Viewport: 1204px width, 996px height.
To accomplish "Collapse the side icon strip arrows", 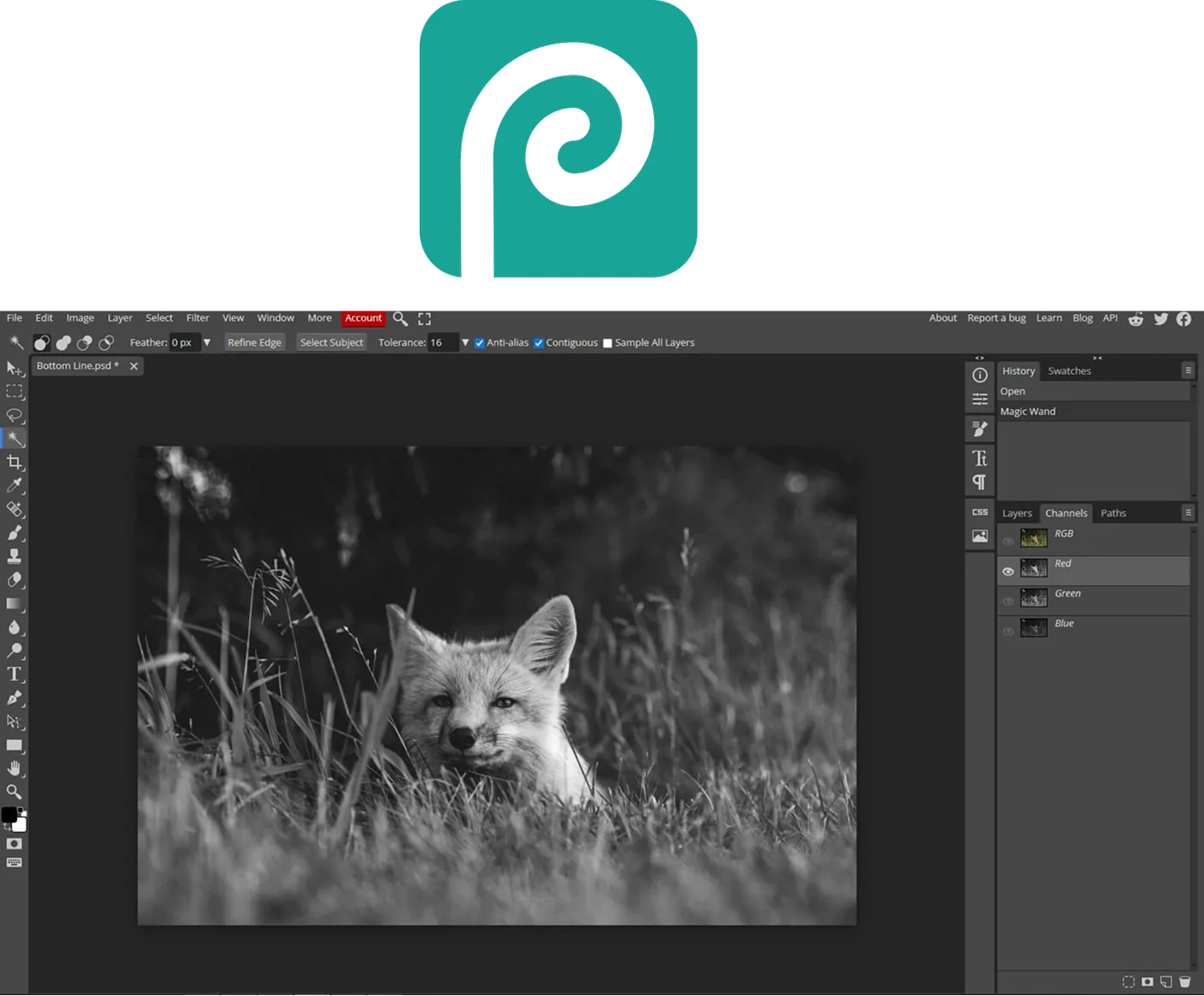I will click(x=980, y=358).
